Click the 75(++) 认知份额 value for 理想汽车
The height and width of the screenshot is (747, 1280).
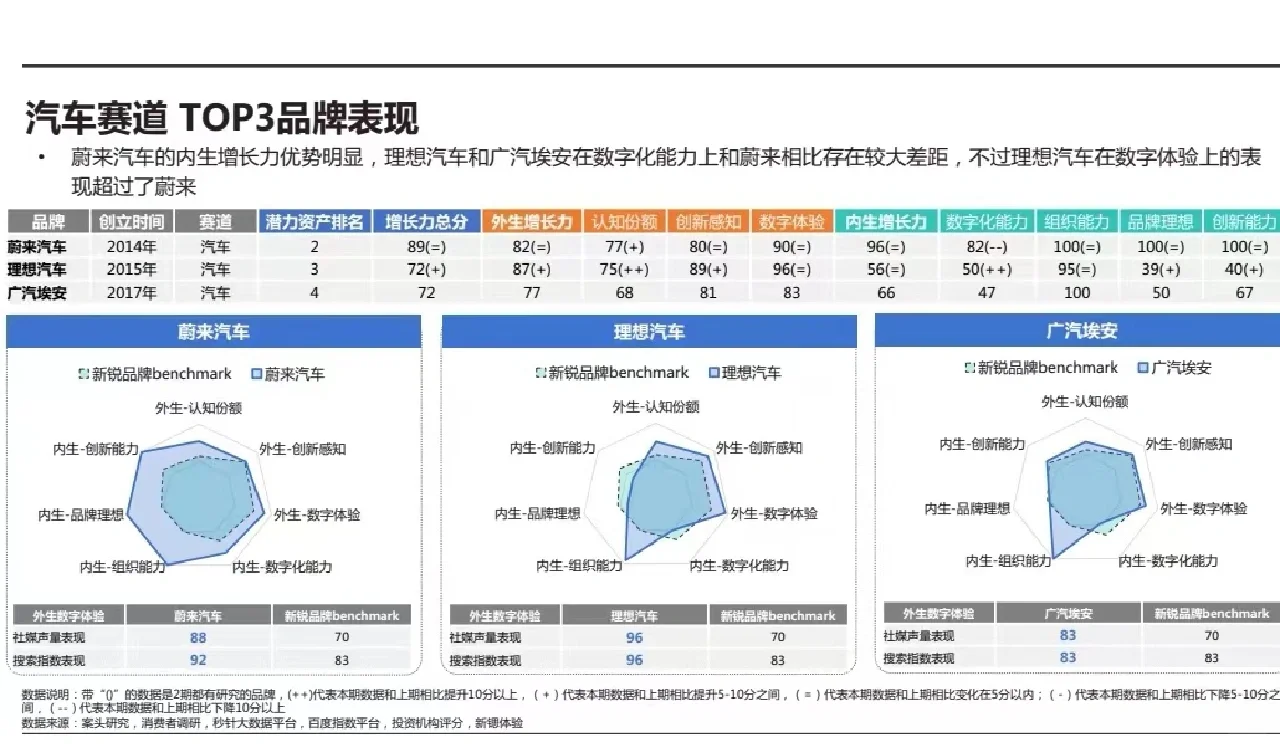pyautogui.click(x=624, y=270)
